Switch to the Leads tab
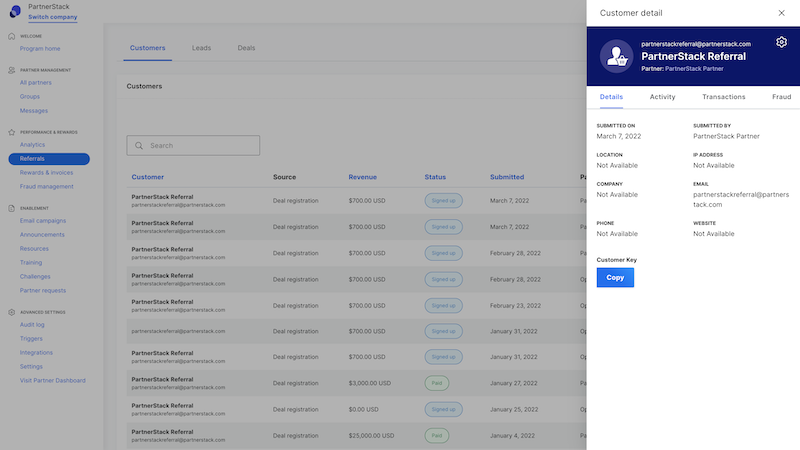The image size is (800, 450). coord(201,48)
